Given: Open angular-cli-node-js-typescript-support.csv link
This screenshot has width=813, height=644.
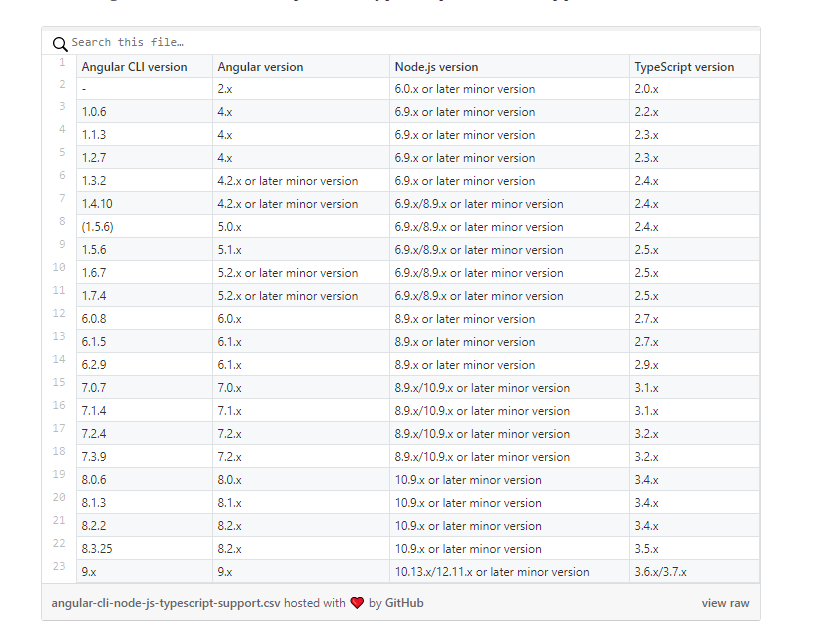Looking at the screenshot, I should pyautogui.click(x=166, y=603).
